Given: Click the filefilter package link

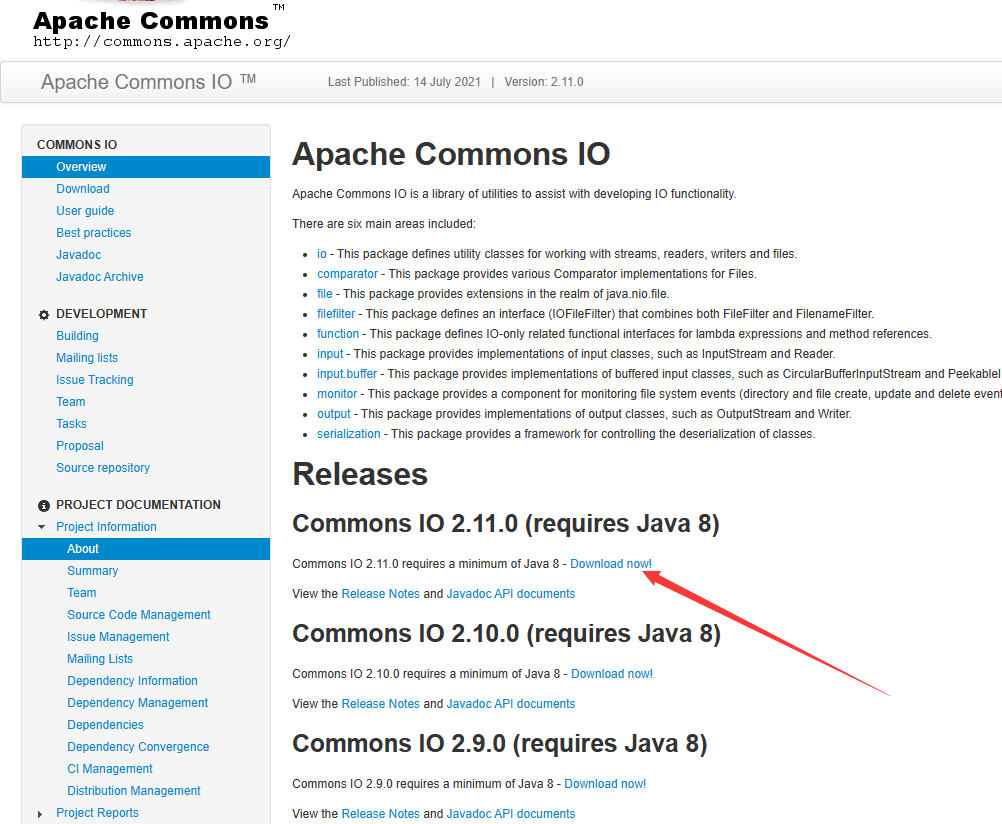Looking at the screenshot, I should point(336,314).
